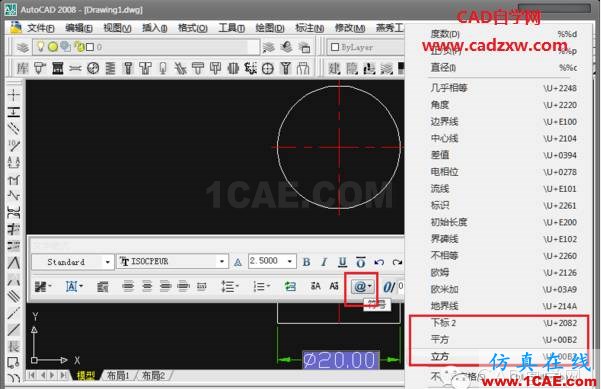Choose 中心线 symbol entry

coord(503,138)
